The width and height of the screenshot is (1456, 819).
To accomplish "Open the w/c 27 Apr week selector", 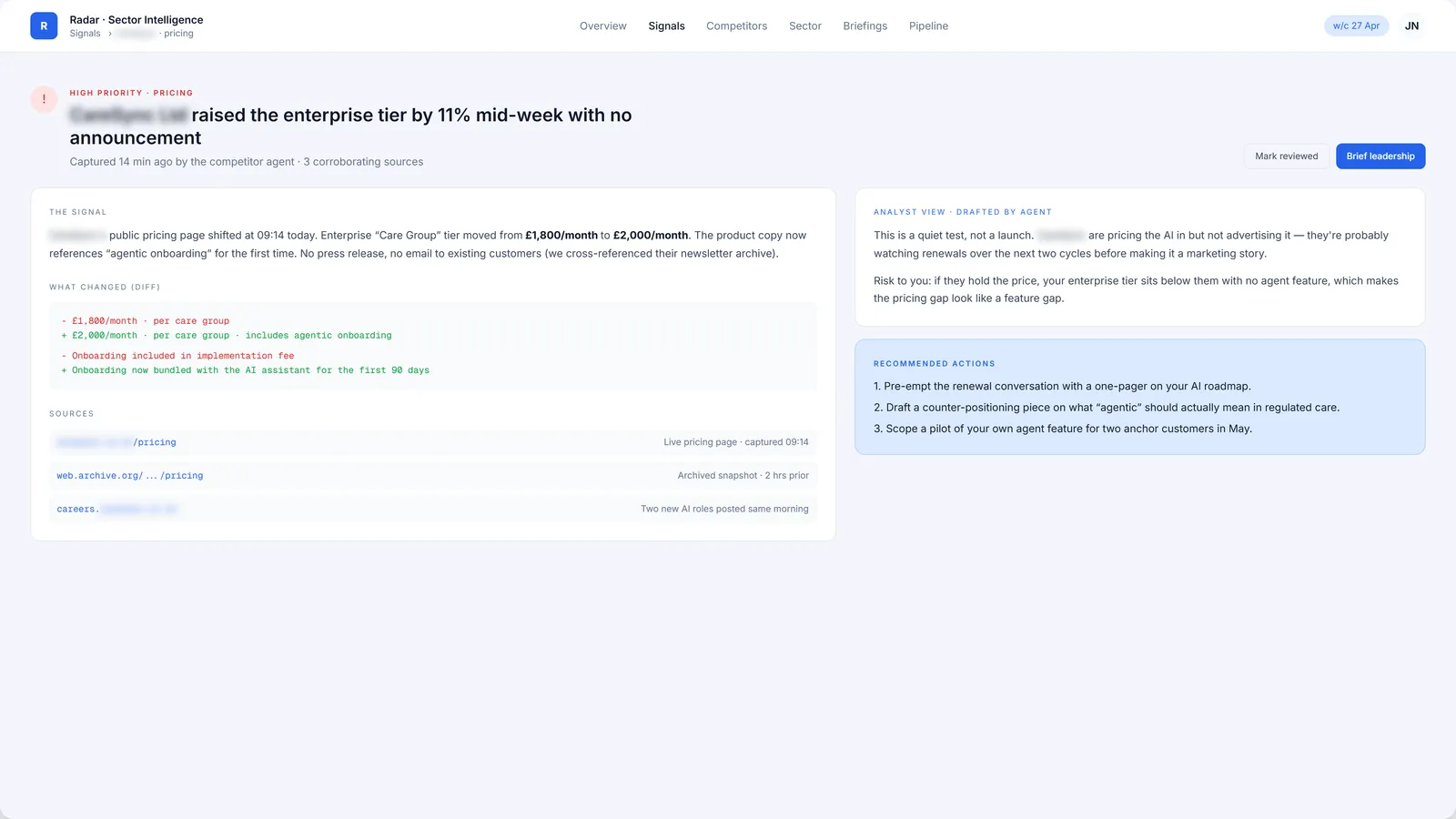I will 1356,25.
